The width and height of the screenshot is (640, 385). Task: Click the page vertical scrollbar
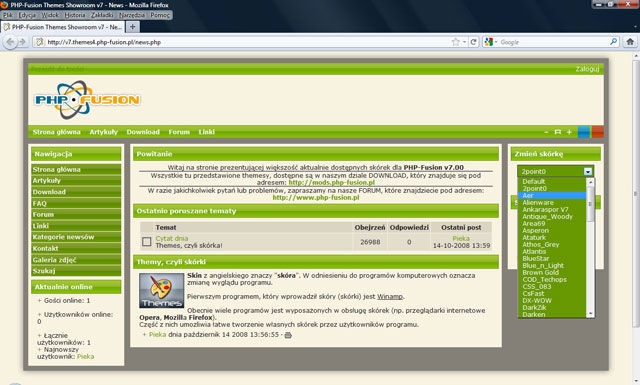[x=636, y=194]
